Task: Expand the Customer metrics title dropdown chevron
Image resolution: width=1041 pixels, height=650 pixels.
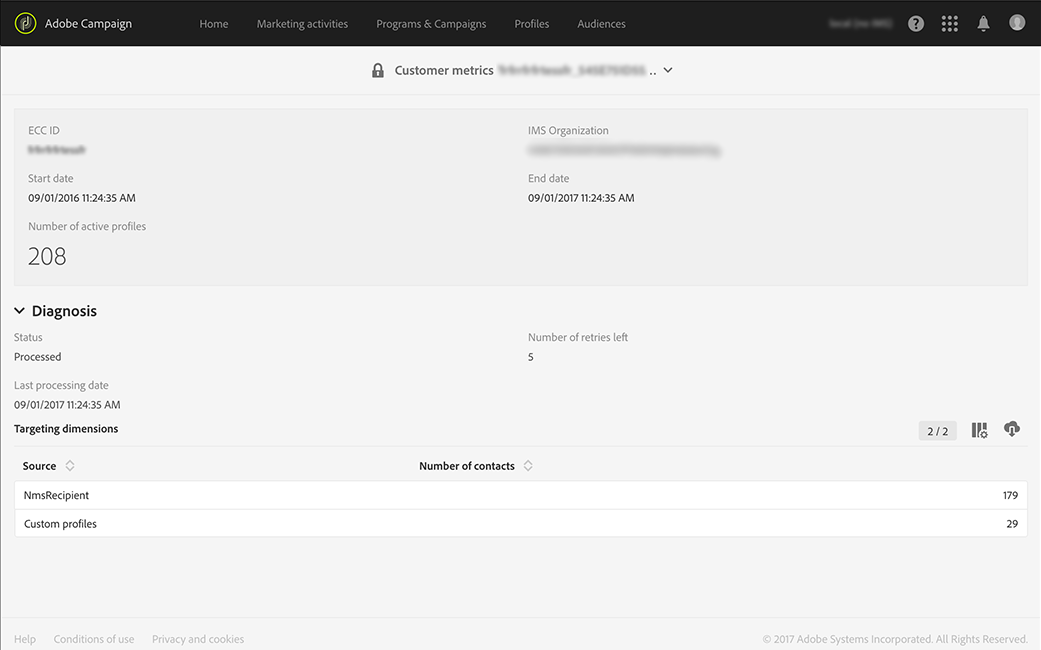Action: [x=668, y=70]
